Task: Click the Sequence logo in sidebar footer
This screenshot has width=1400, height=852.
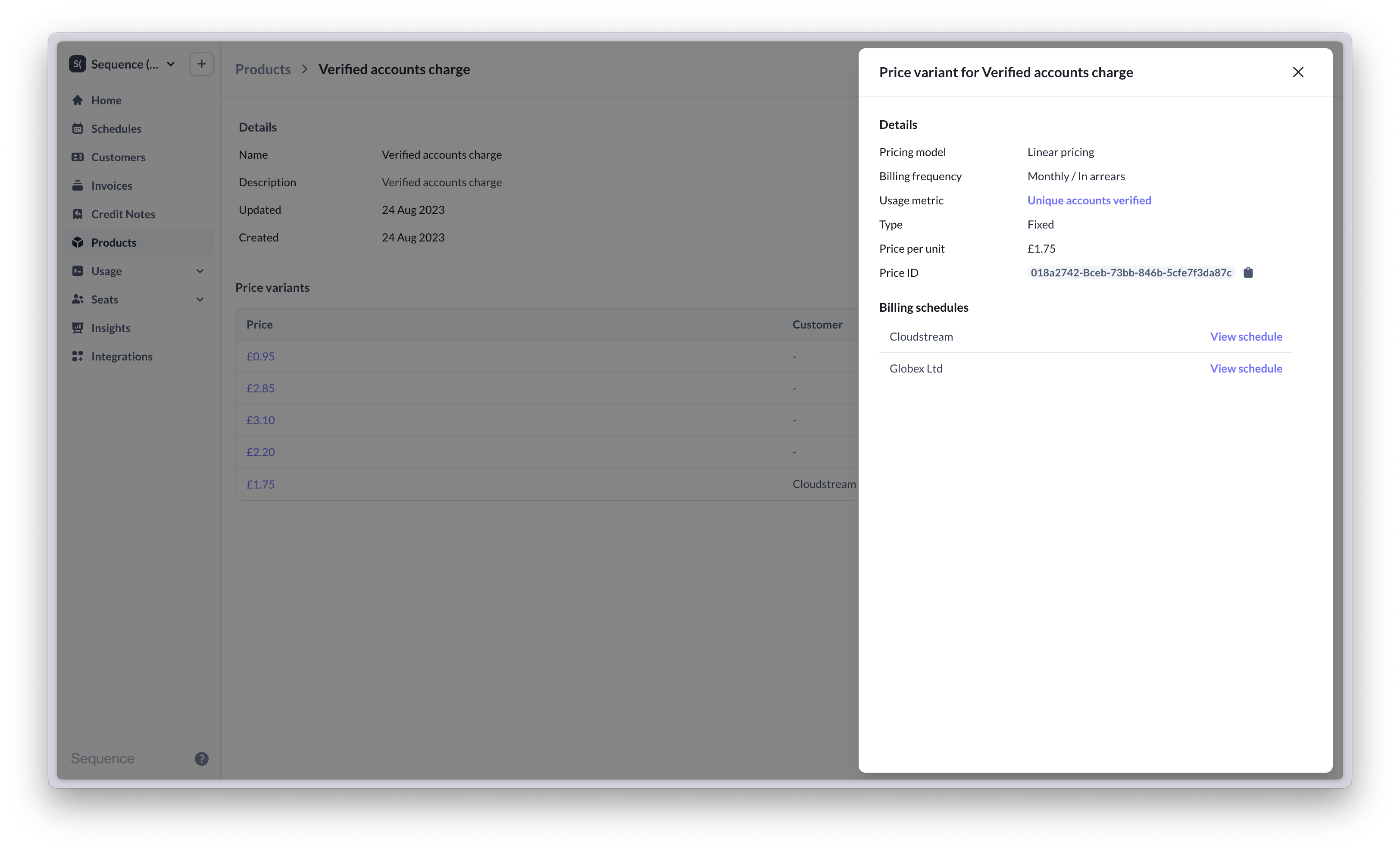Action: click(102, 759)
